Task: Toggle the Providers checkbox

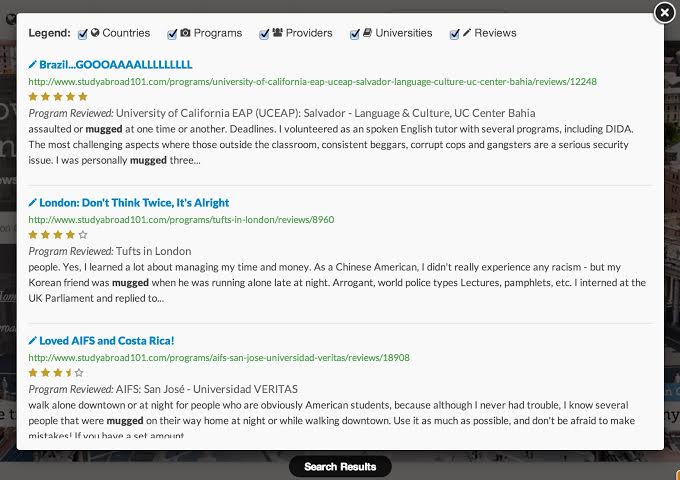Action: point(264,34)
